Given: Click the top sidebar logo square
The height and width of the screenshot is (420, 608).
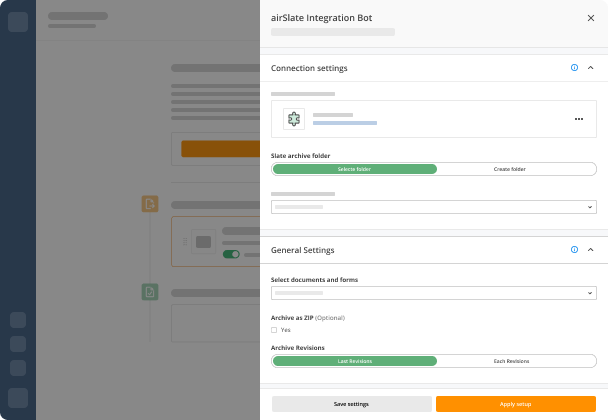Looking at the screenshot, I should tap(18, 22).
